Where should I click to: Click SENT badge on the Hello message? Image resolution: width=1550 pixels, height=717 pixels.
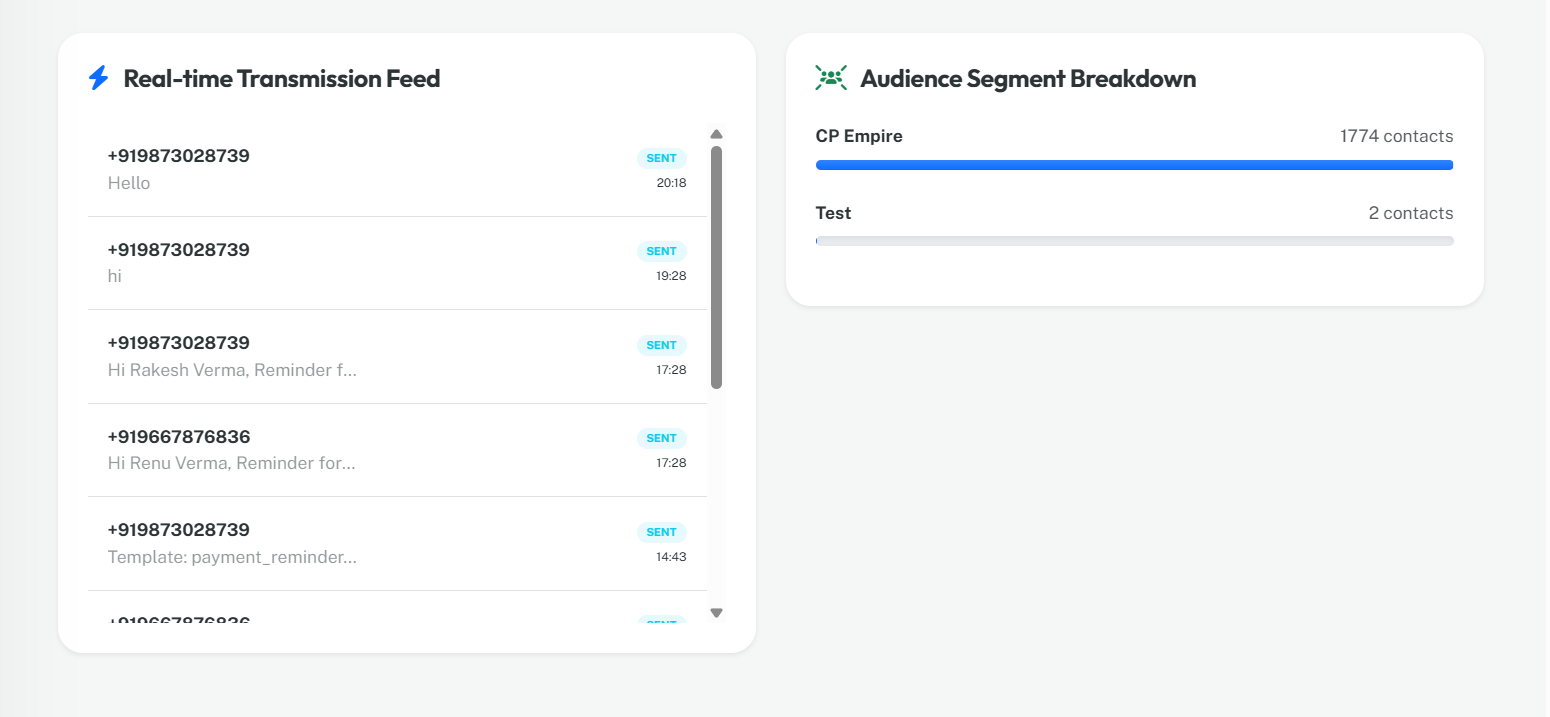coord(661,158)
